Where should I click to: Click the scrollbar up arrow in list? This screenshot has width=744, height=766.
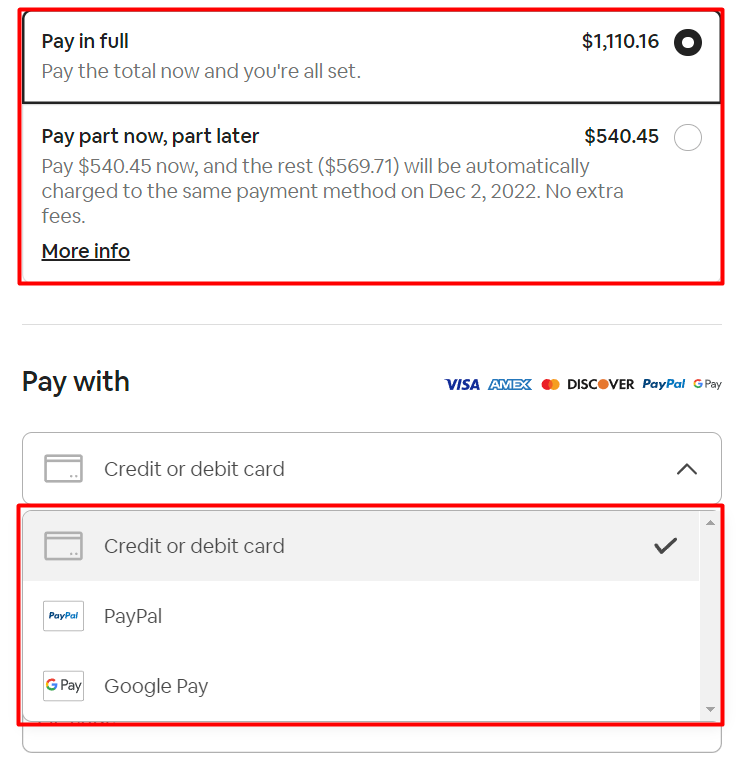pos(710,522)
